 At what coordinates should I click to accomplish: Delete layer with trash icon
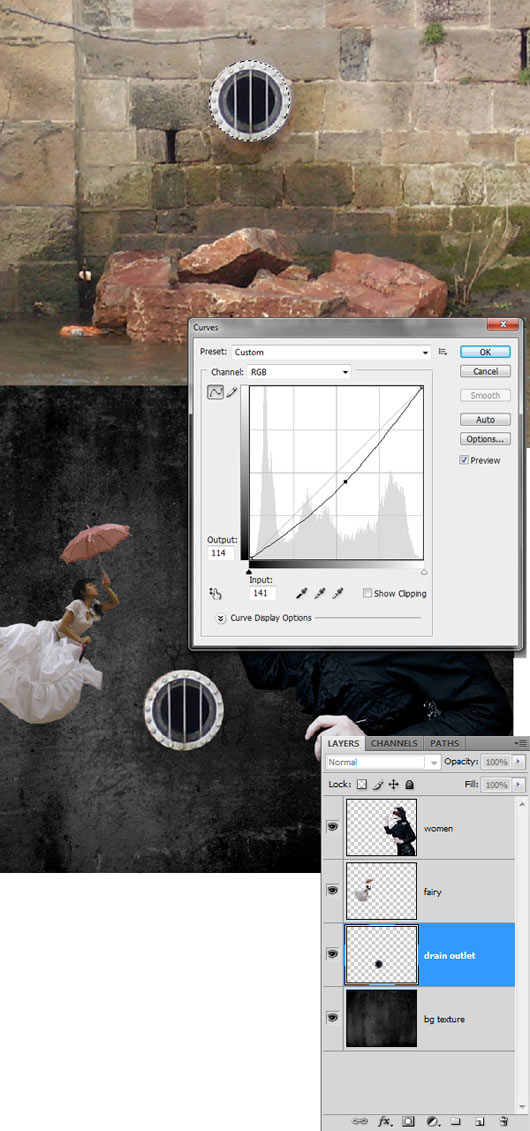pyautogui.click(x=504, y=1122)
